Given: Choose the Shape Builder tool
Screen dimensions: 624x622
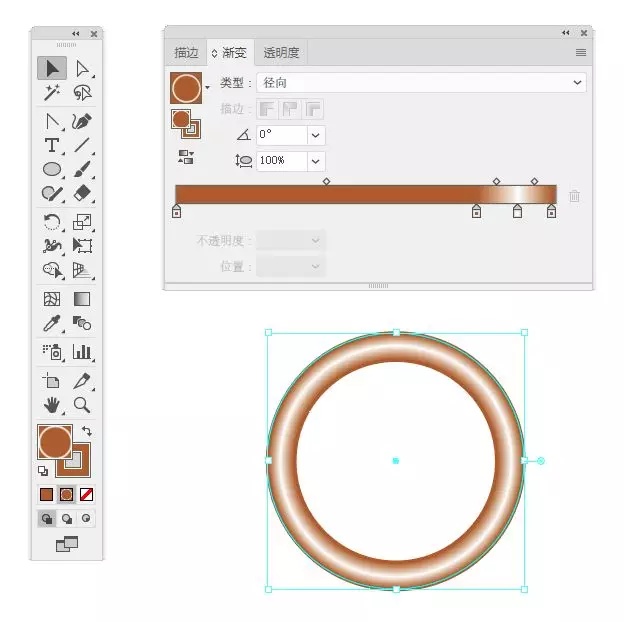Looking at the screenshot, I should [x=53, y=270].
